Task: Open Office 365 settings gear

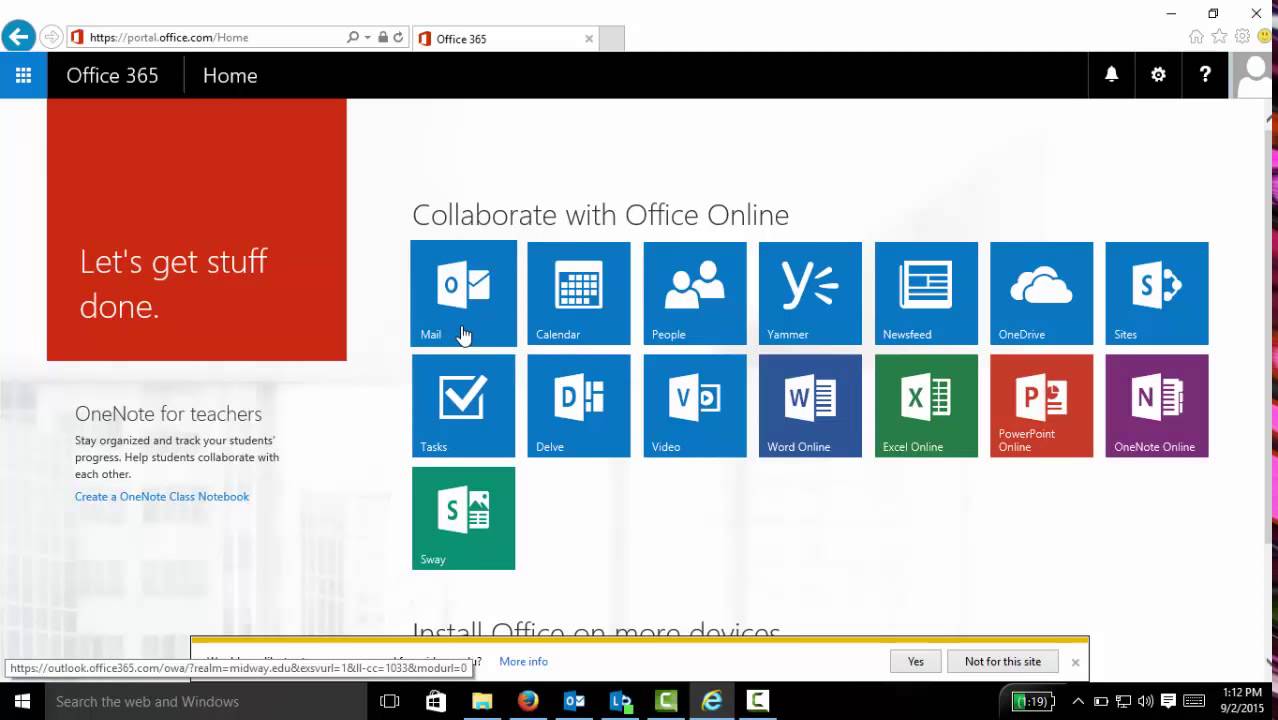Action: point(1158,75)
